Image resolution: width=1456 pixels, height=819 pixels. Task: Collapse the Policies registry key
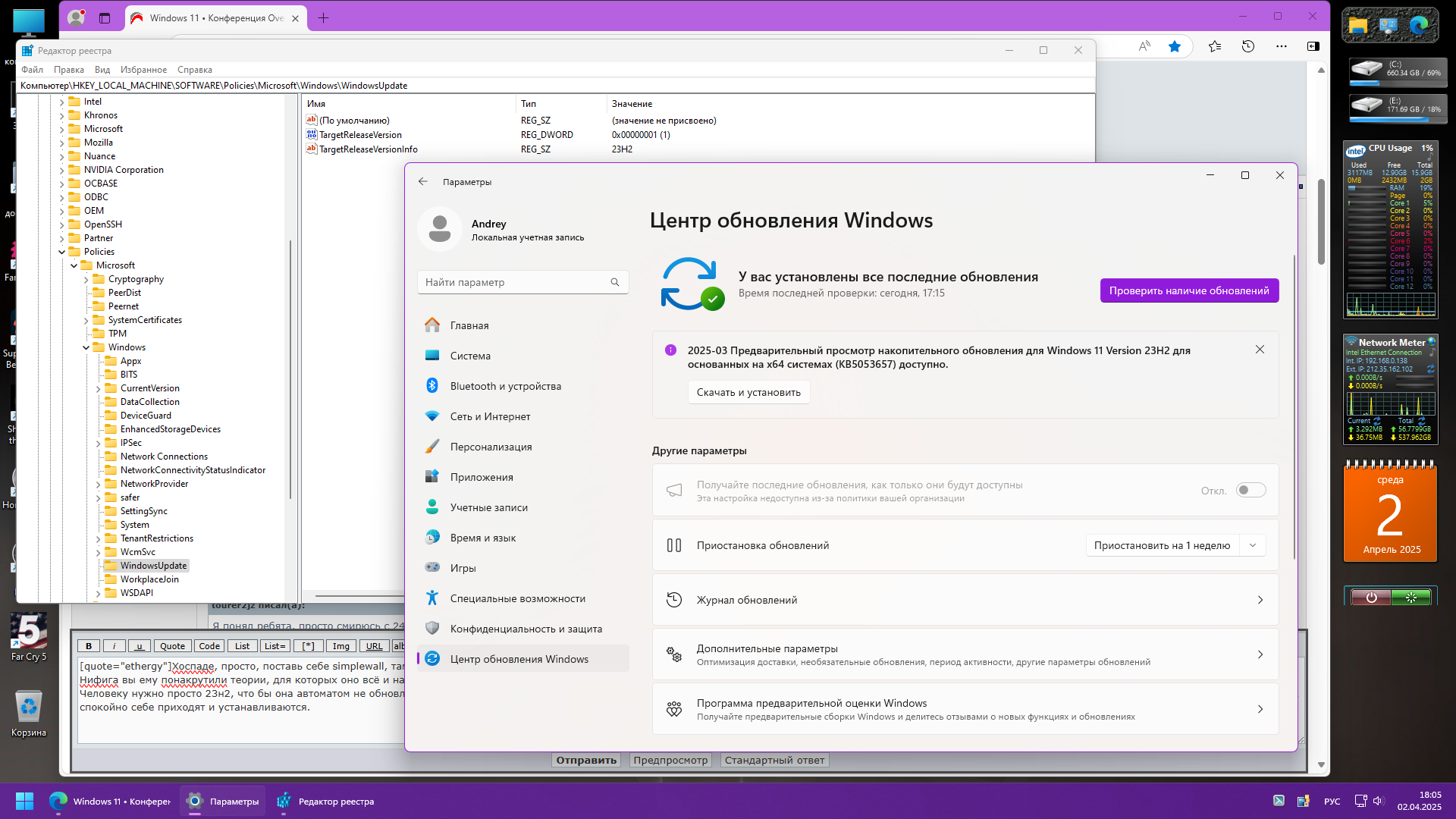[62, 252]
